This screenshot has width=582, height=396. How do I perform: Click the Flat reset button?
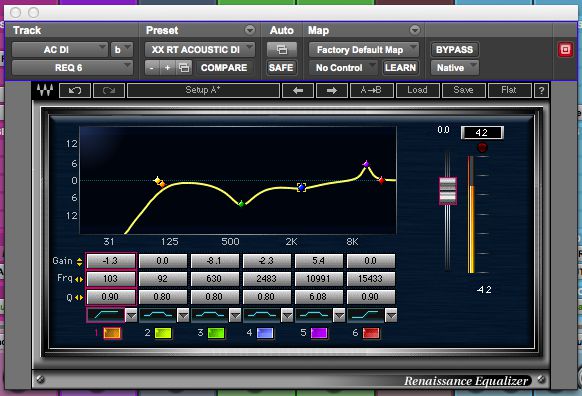(509, 91)
